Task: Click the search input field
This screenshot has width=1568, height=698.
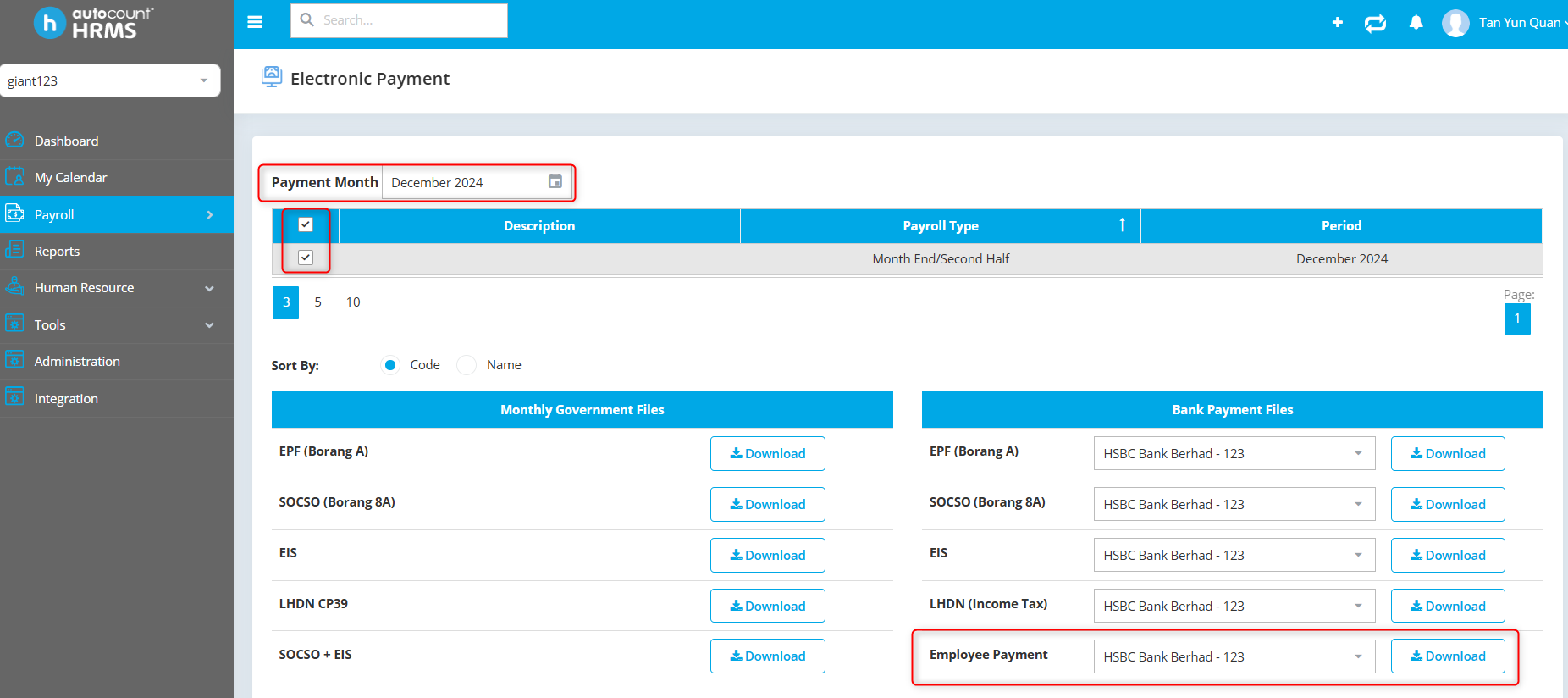Action: 399,20
